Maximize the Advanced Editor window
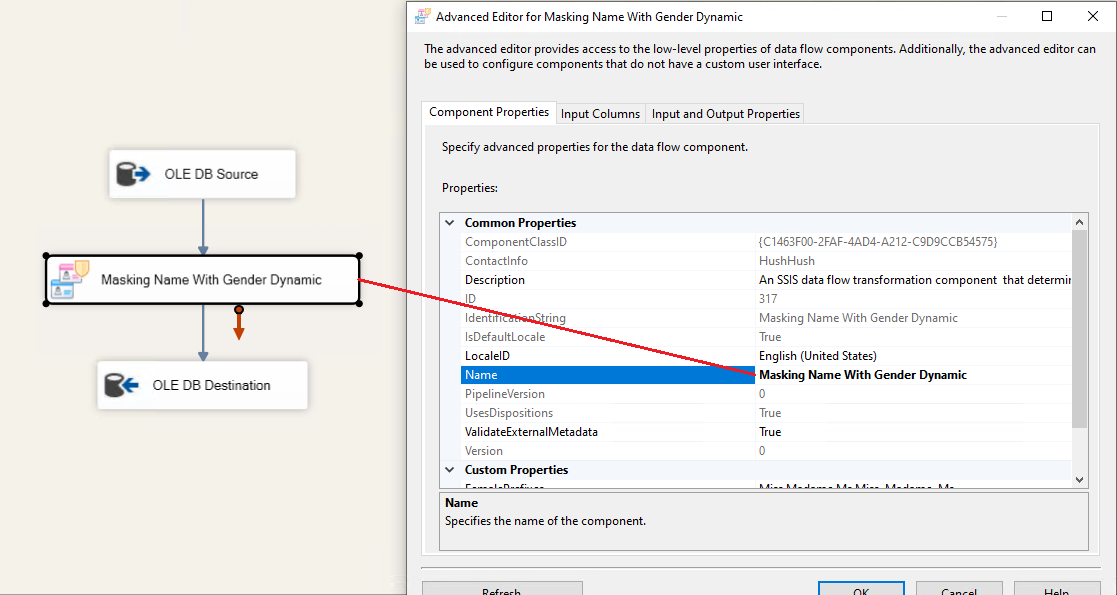 coord(1047,16)
